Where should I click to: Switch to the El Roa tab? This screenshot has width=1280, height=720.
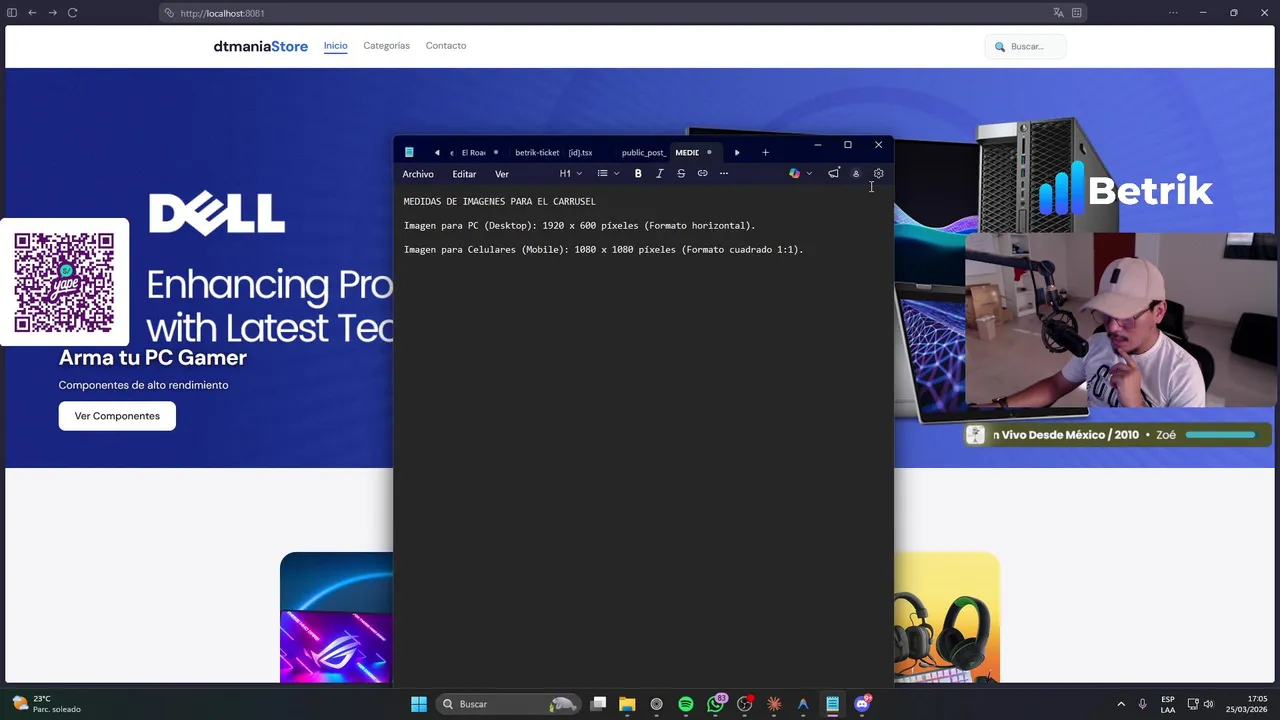coord(474,153)
